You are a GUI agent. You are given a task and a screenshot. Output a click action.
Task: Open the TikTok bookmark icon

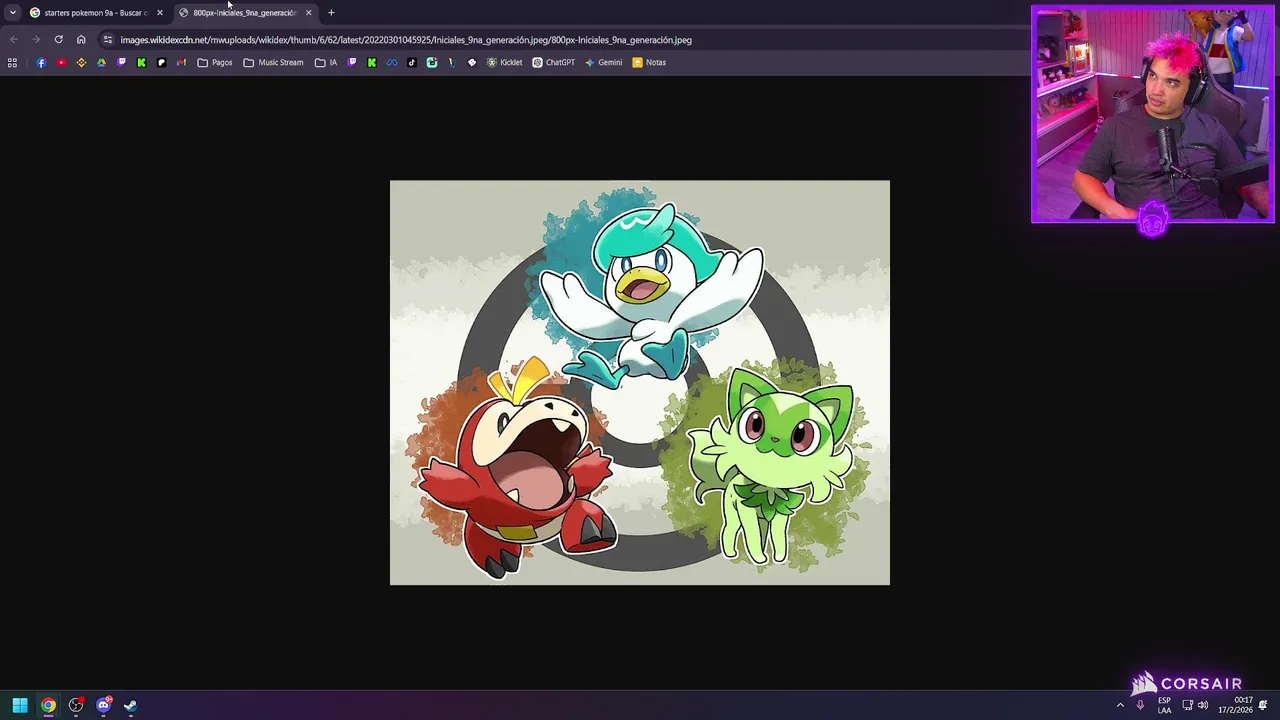(x=411, y=62)
